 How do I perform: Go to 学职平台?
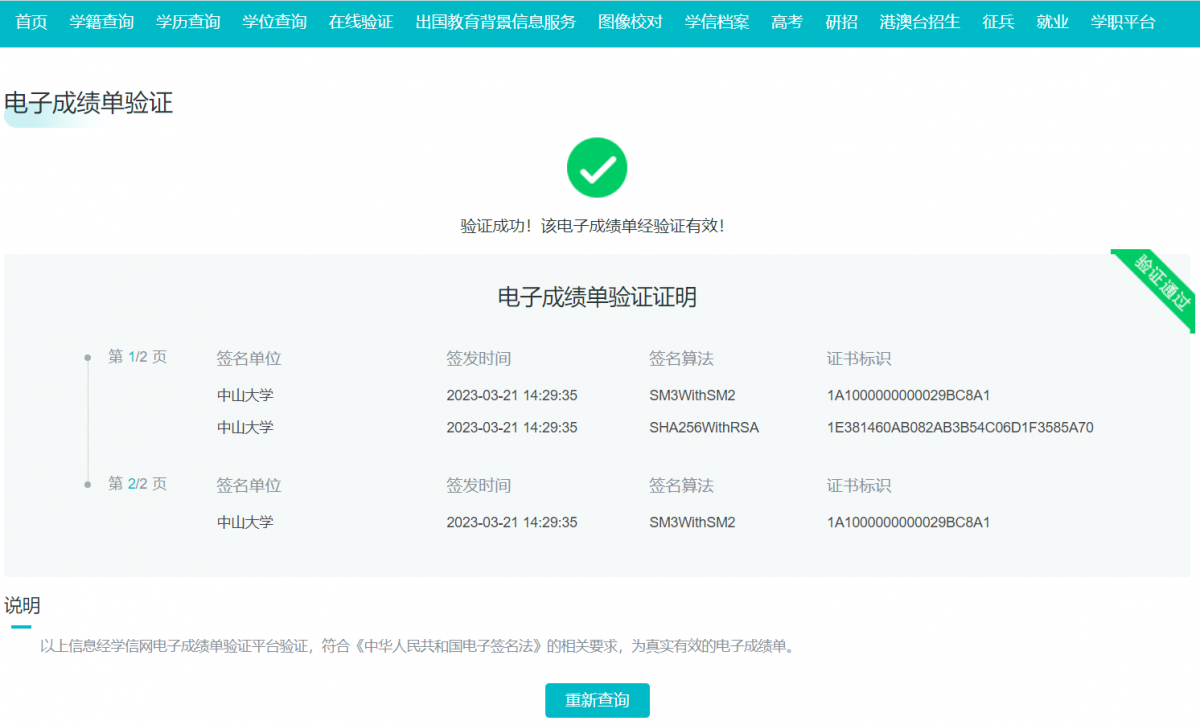click(x=1123, y=22)
